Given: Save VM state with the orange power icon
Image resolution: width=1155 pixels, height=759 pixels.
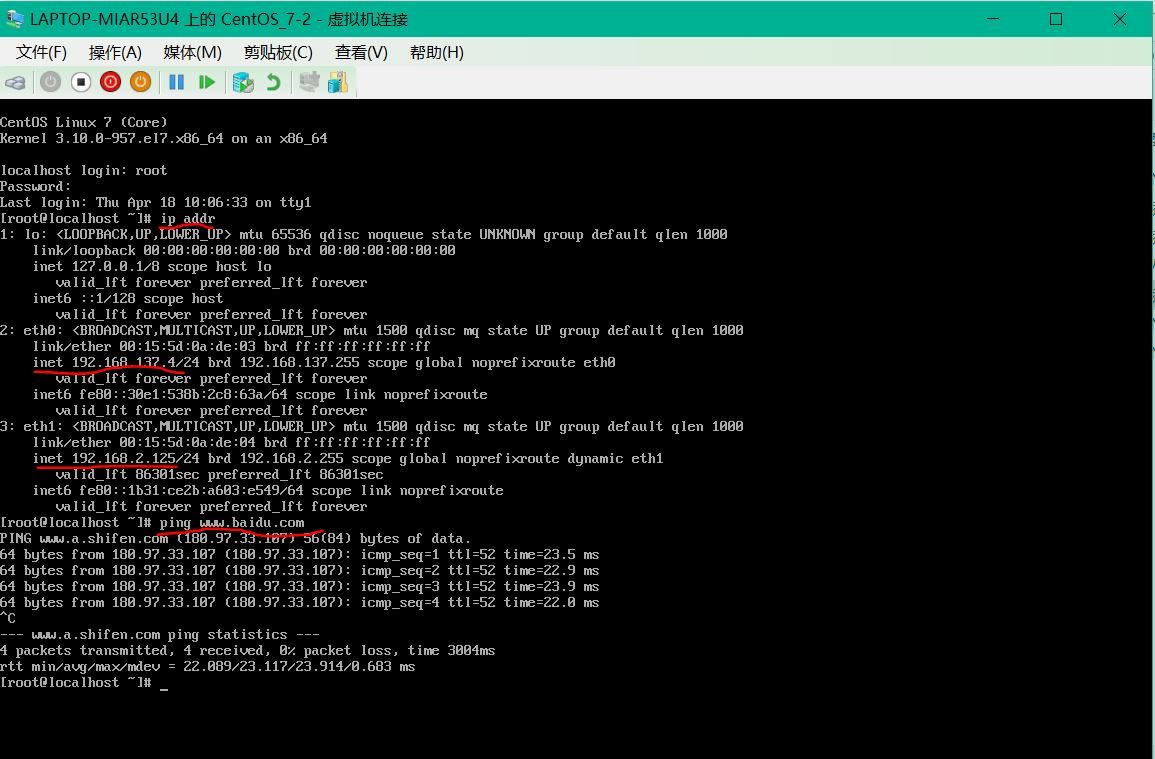Looking at the screenshot, I should [x=141, y=82].
